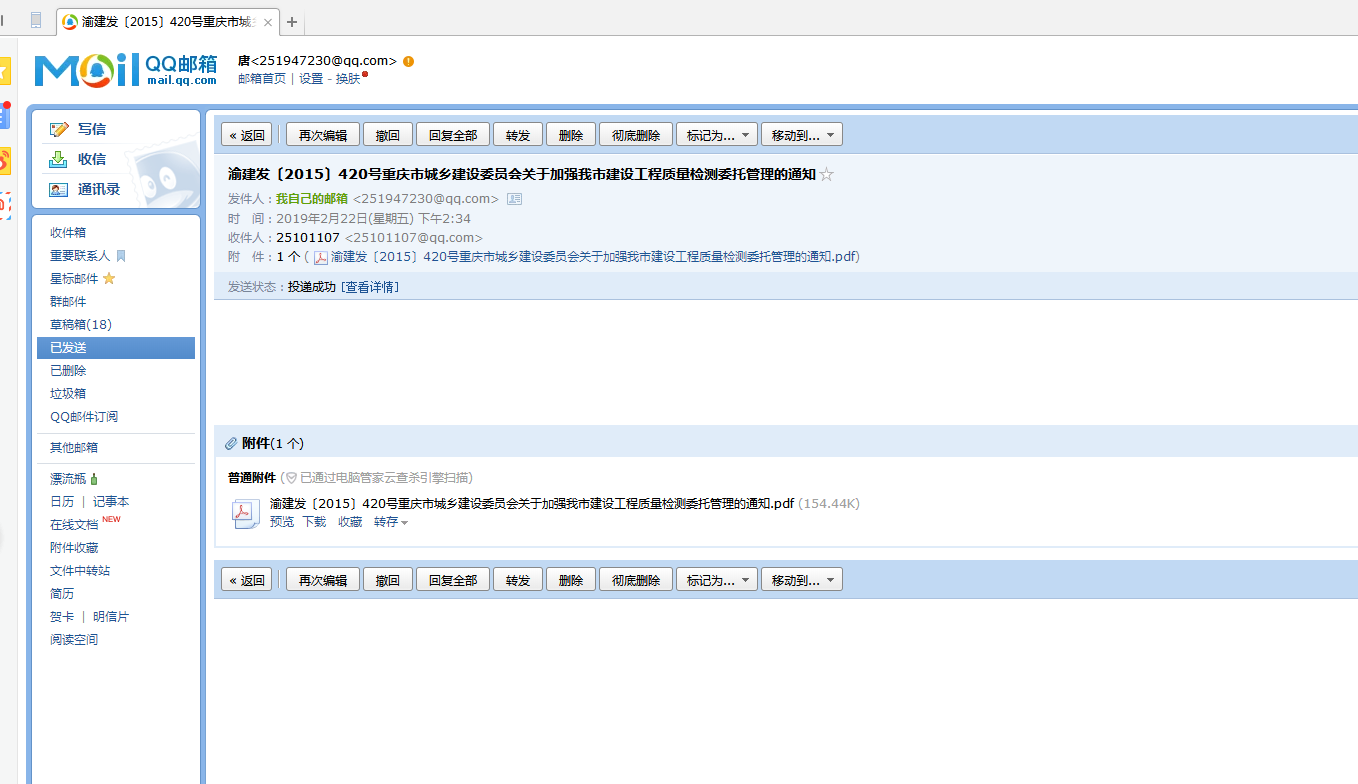Click bottom 撤回 button
Viewport: 1358px width, 784px height.
pyautogui.click(x=388, y=580)
